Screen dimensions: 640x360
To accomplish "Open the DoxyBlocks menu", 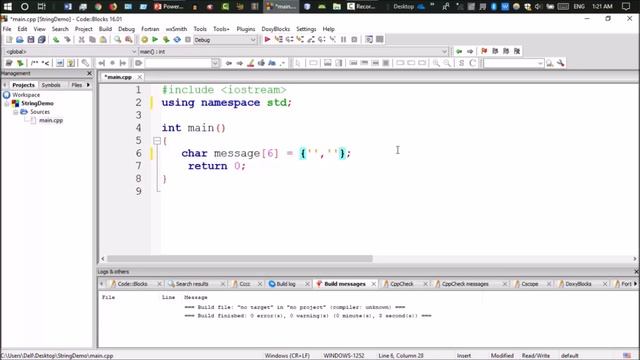I will point(276,29).
